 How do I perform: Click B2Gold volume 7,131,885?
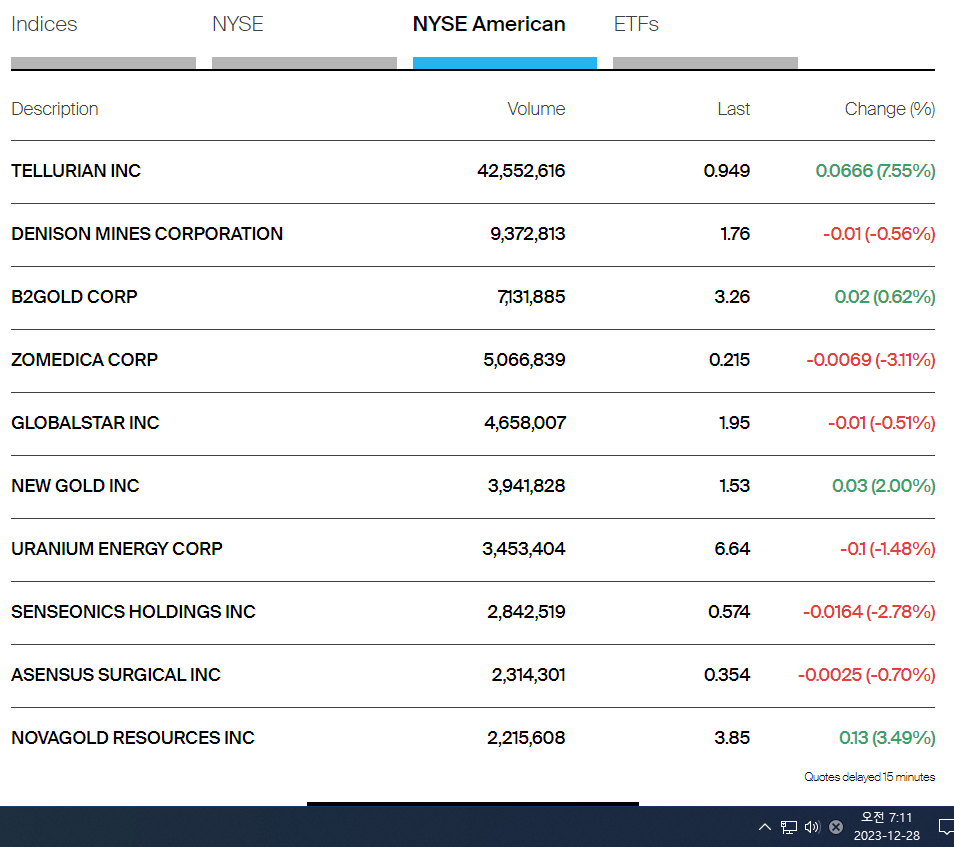[531, 297]
